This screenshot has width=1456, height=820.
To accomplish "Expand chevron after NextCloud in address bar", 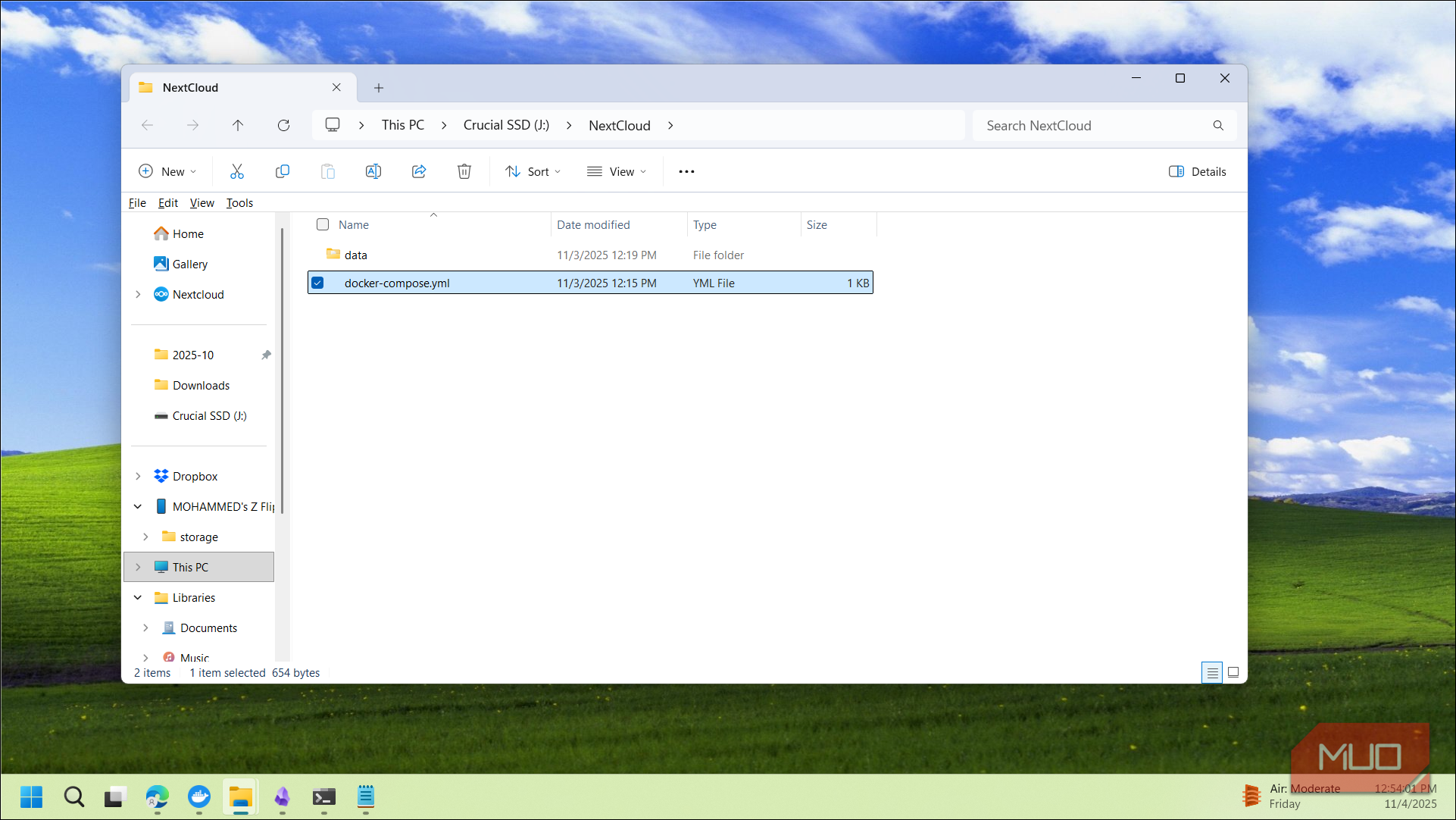I will 670,126.
